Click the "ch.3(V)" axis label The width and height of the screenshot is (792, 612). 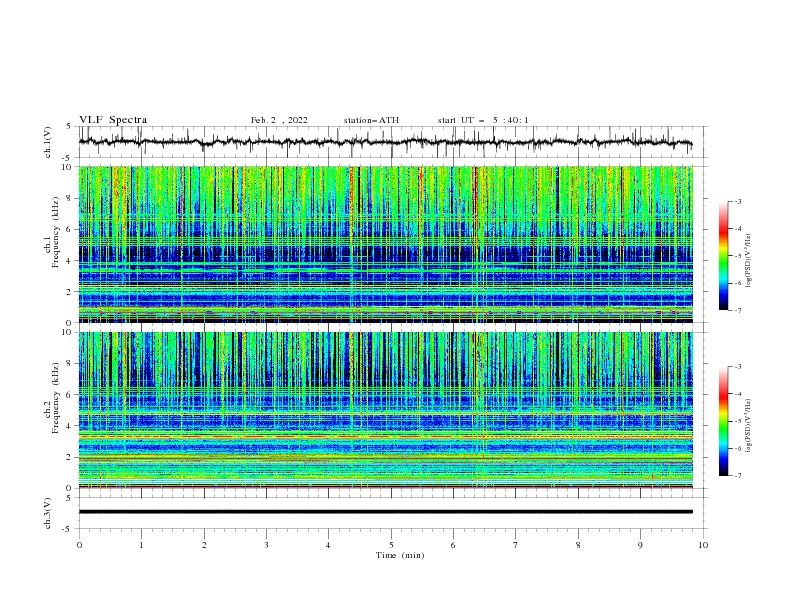click(x=48, y=513)
